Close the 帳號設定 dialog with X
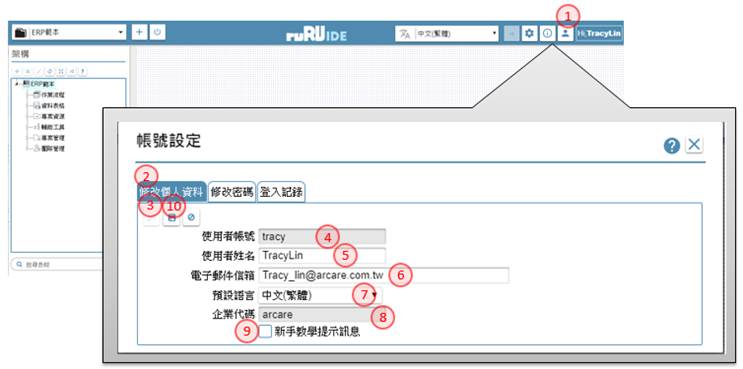Screen dimensions: 743x369 click(694, 145)
